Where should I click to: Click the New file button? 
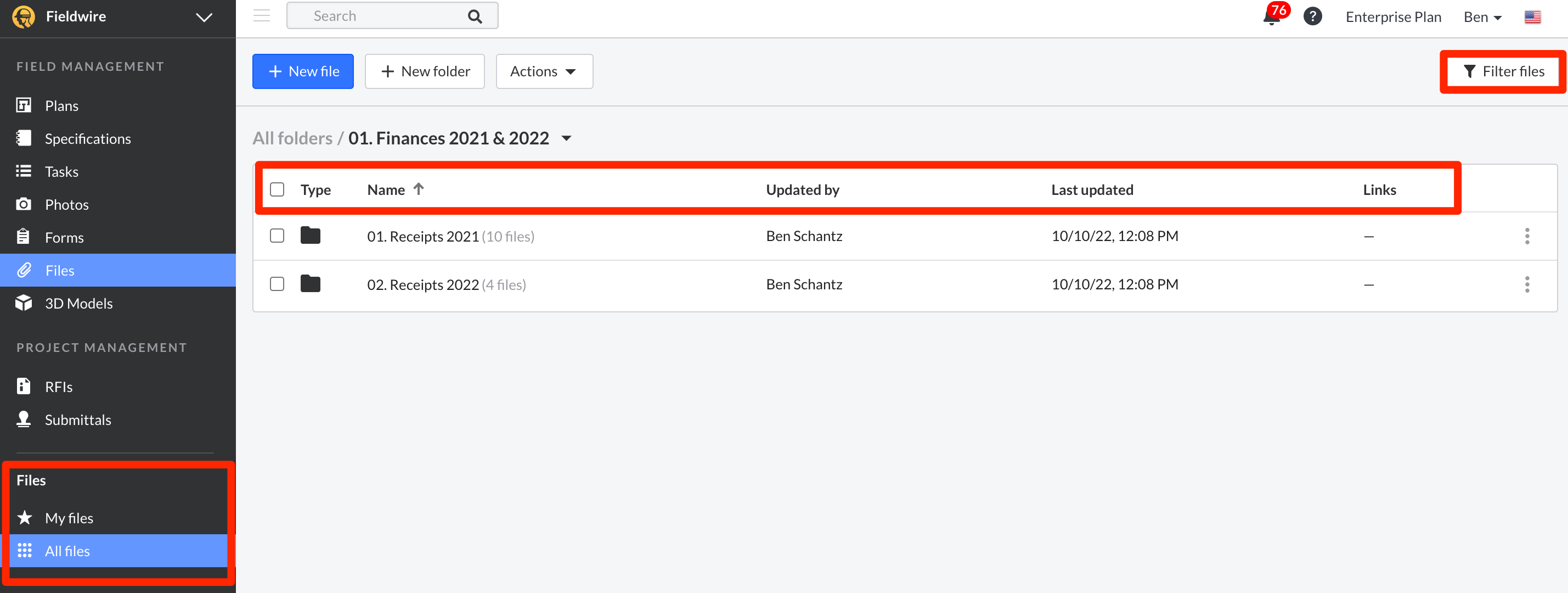click(302, 71)
